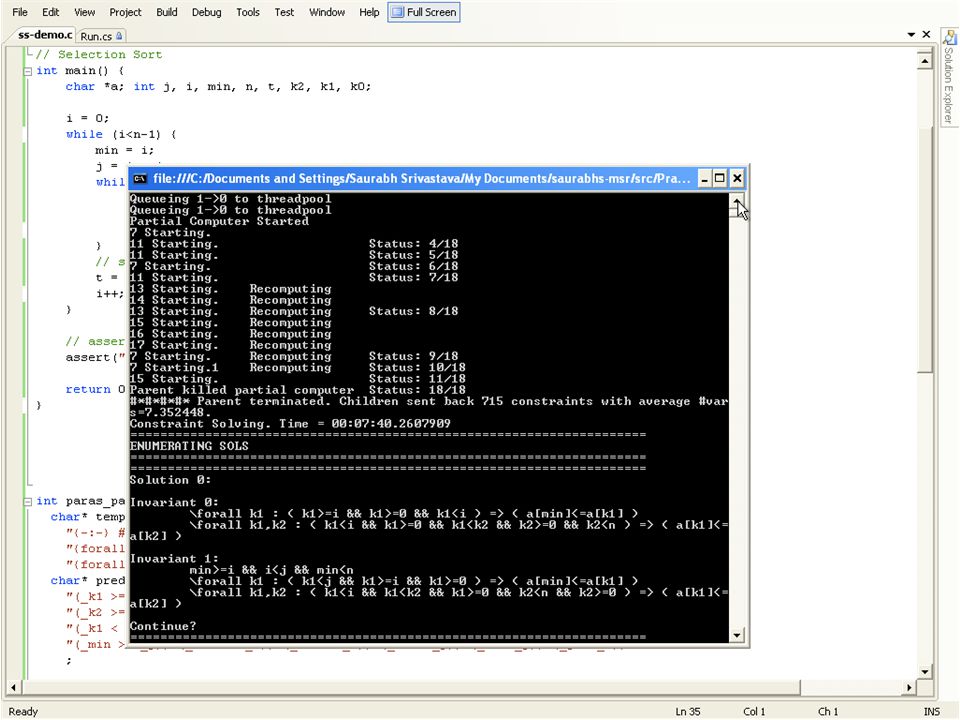Click console scrollbar up arrow
960x720 pixels.
click(x=737, y=200)
